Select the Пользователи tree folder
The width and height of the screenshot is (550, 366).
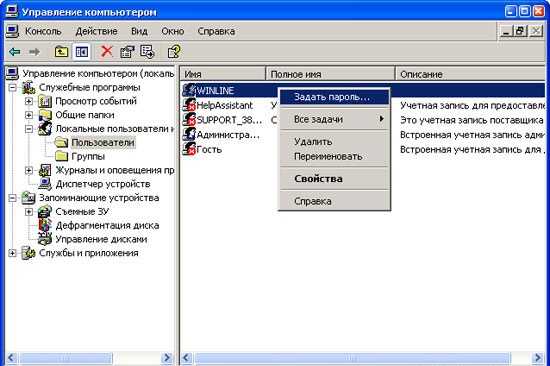coord(103,142)
